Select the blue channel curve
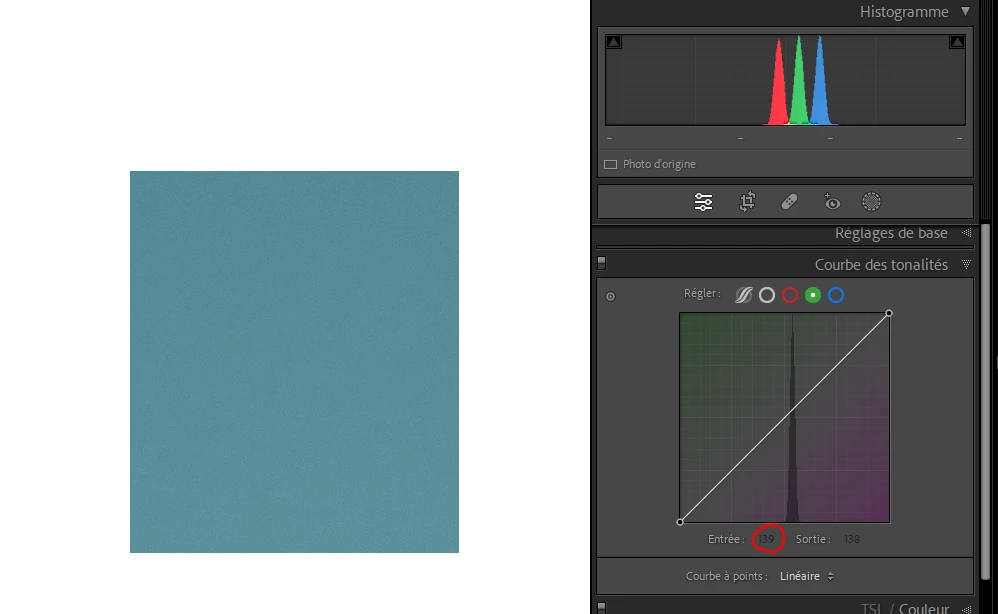998x614 pixels. pos(836,295)
